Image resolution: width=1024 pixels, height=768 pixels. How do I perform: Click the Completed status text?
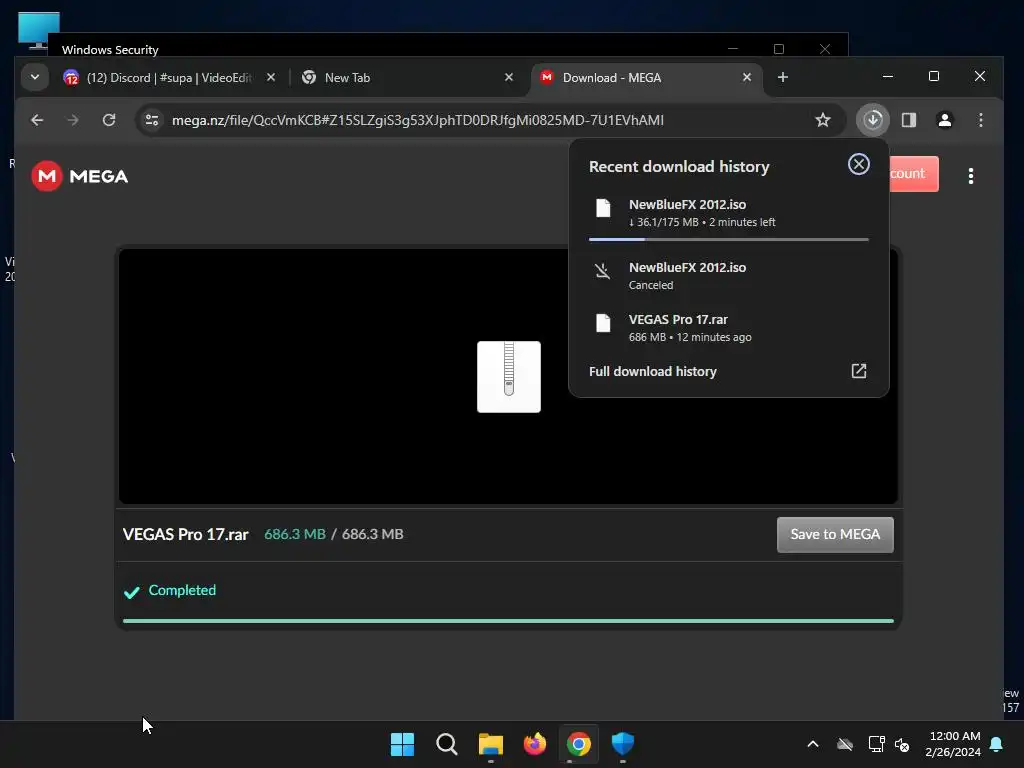pyautogui.click(x=182, y=590)
